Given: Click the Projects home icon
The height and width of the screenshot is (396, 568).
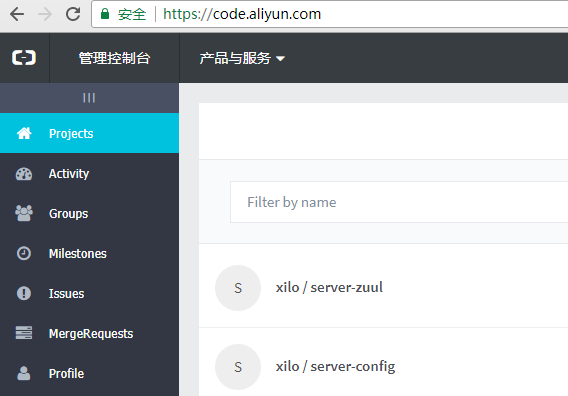Looking at the screenshot, I should [24, 133].
